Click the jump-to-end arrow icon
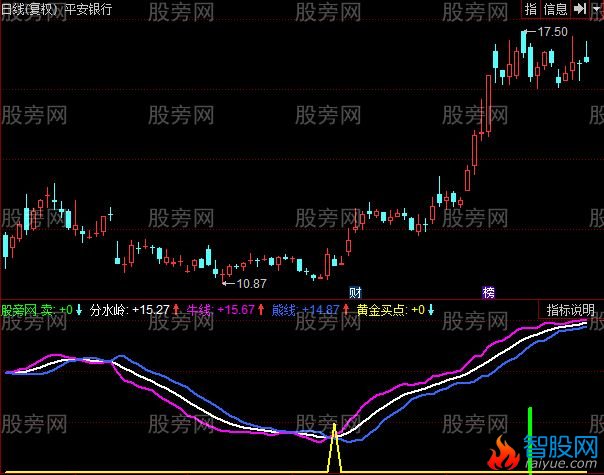Viewport: 604px width, 475px height. coord(579,9)
